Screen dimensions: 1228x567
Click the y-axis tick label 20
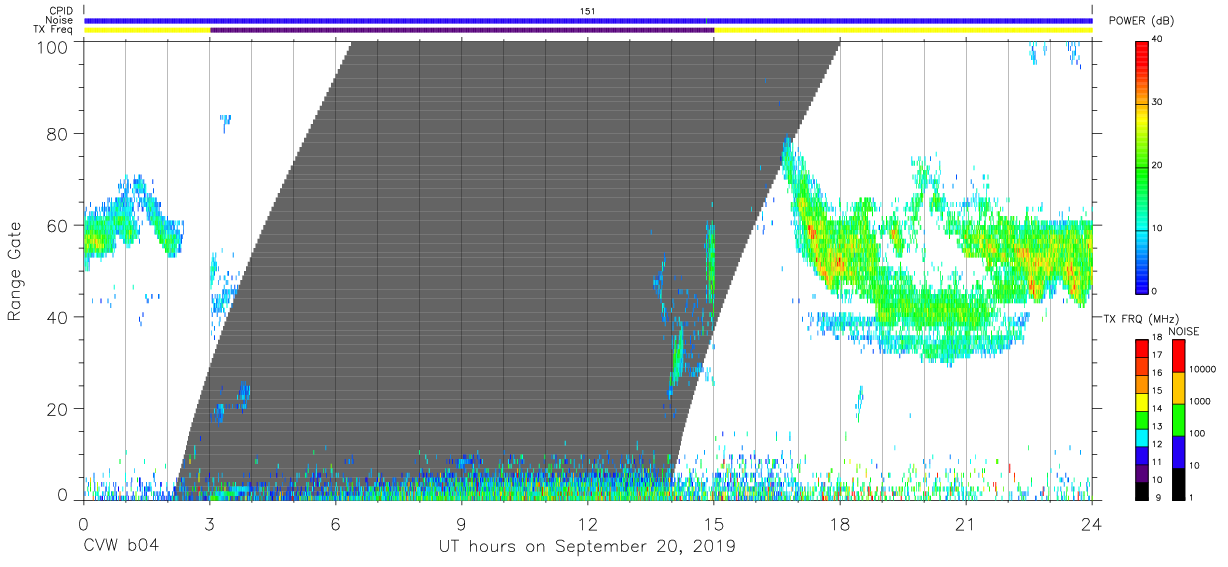tap(57, 409)
